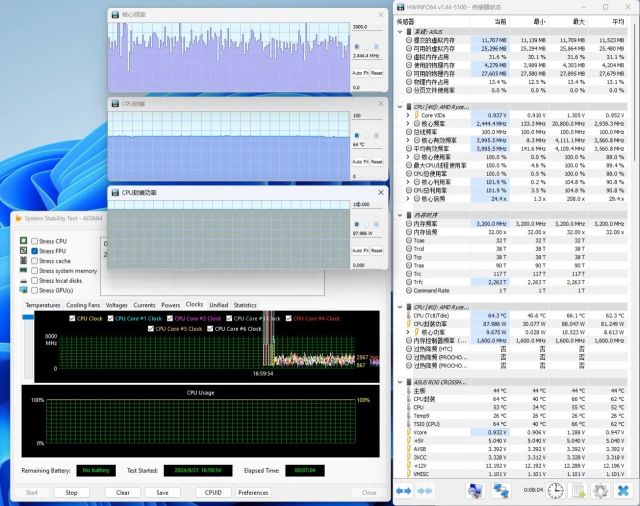Click the clock icon beside 提交的虚拟内存 row
The width and height of the screenshot is (640, 506).
pyautogui.click(x=409, y=40)
